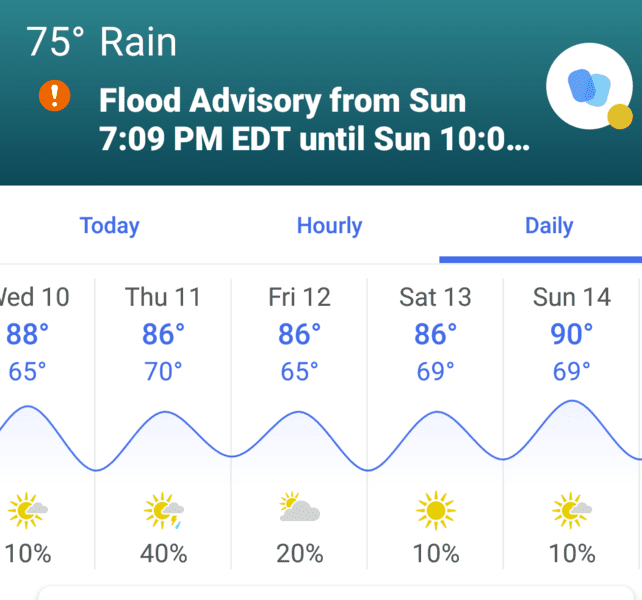Tap Sunday's partly sunny icon
This screenshot has height=600, width=642.
(572, 510)
